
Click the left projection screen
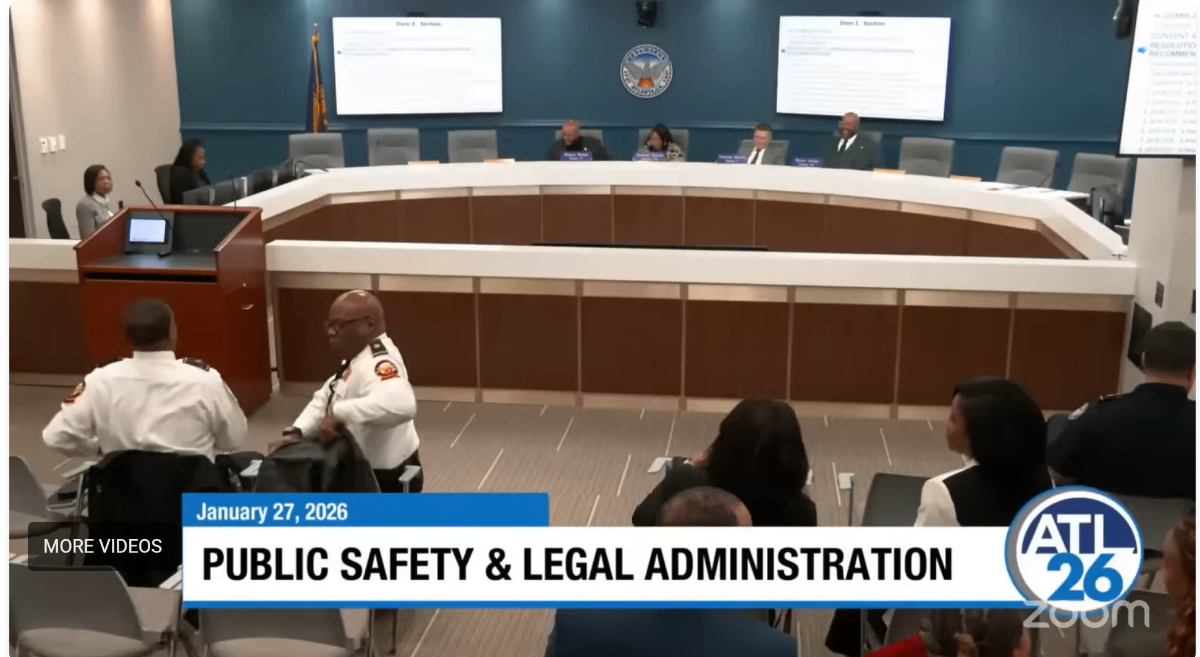417,65
